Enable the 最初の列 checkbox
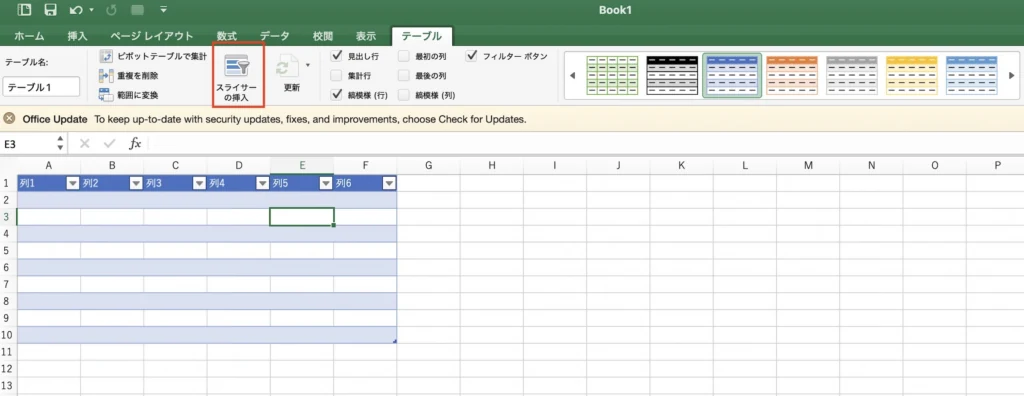The height and width of the screenshot is (396, 1024). pyautogui.click(x=404, y=56)
